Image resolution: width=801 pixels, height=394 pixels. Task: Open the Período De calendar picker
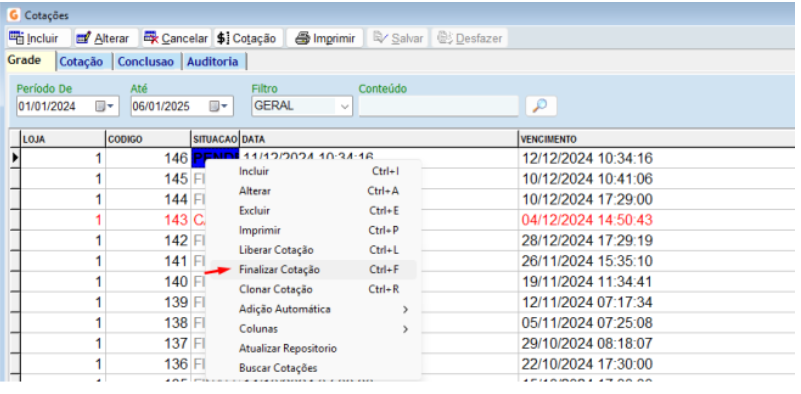(x=105, y=106)
